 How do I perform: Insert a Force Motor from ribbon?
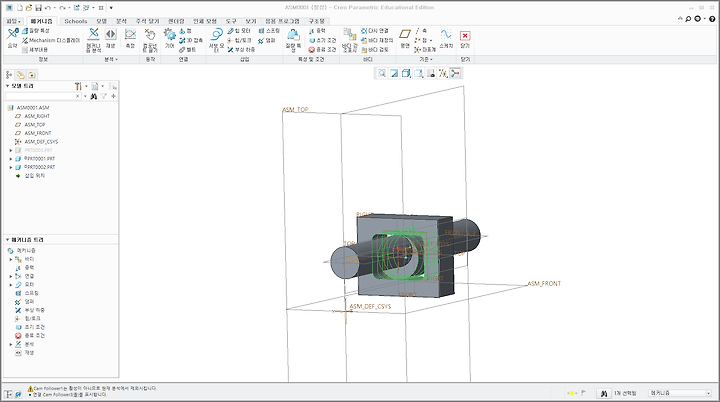239,31
